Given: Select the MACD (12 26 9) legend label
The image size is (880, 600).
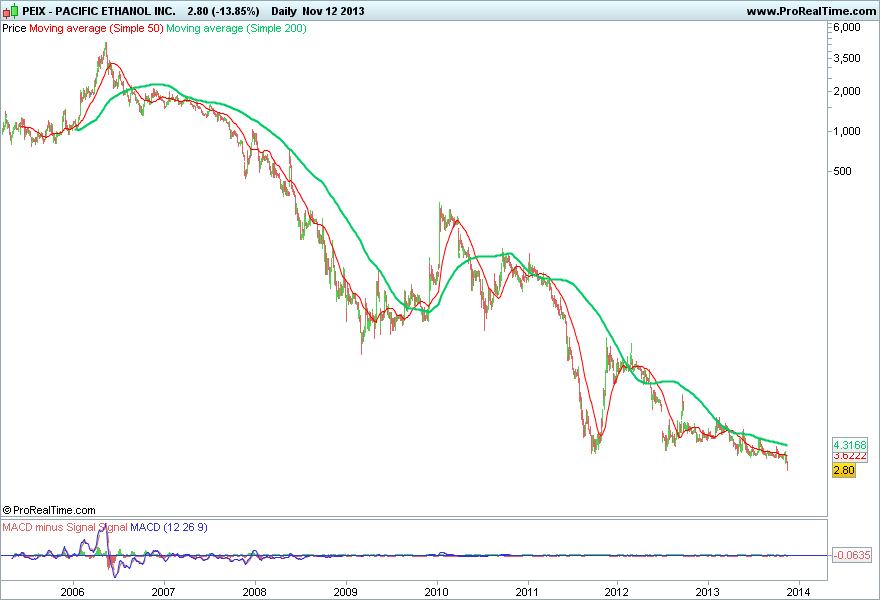Looking at the screenshot, I should pyautogui.click(x=169, y=528).
